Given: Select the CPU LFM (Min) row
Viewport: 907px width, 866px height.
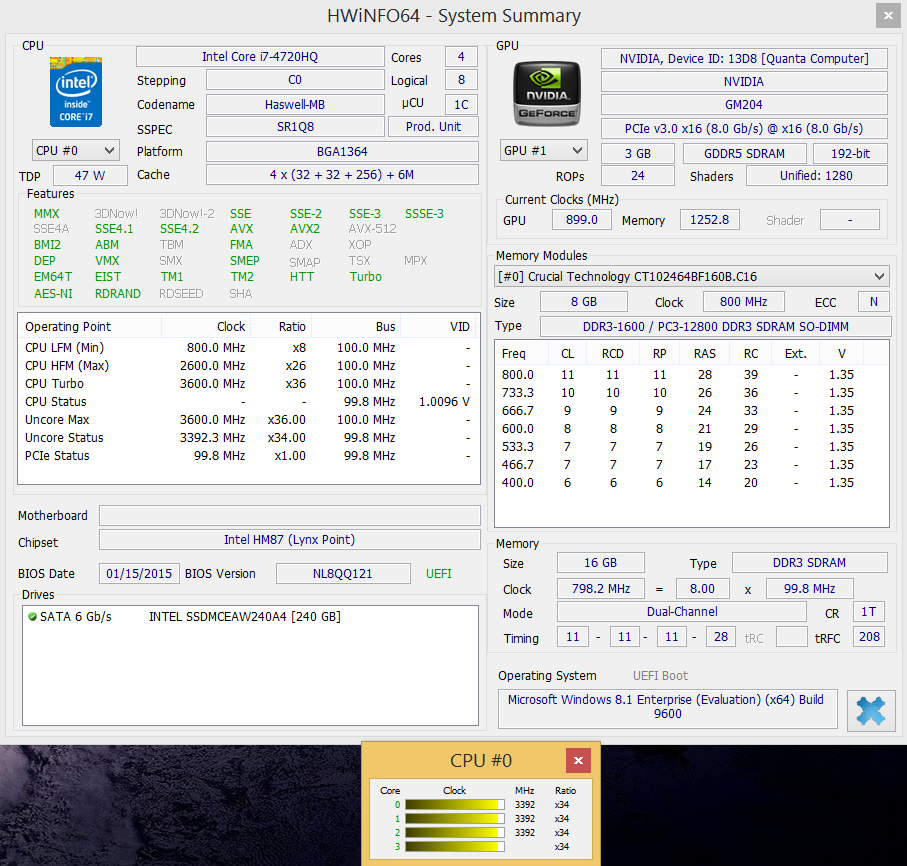Looking at the screenshot, I should pyautogui.click(x=249, y=348).
